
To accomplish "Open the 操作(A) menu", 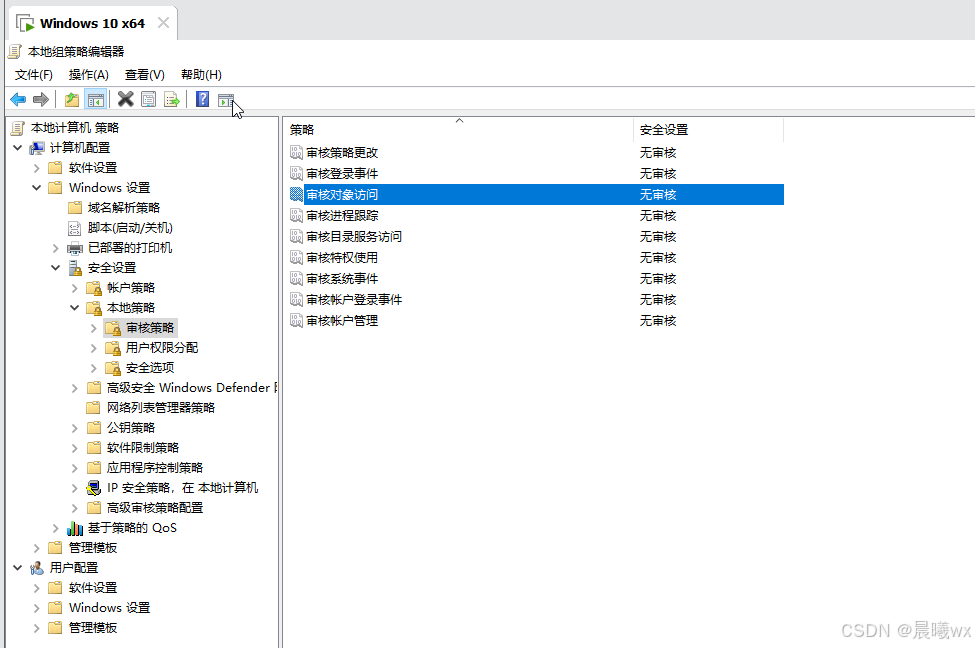I will [88, 75].
